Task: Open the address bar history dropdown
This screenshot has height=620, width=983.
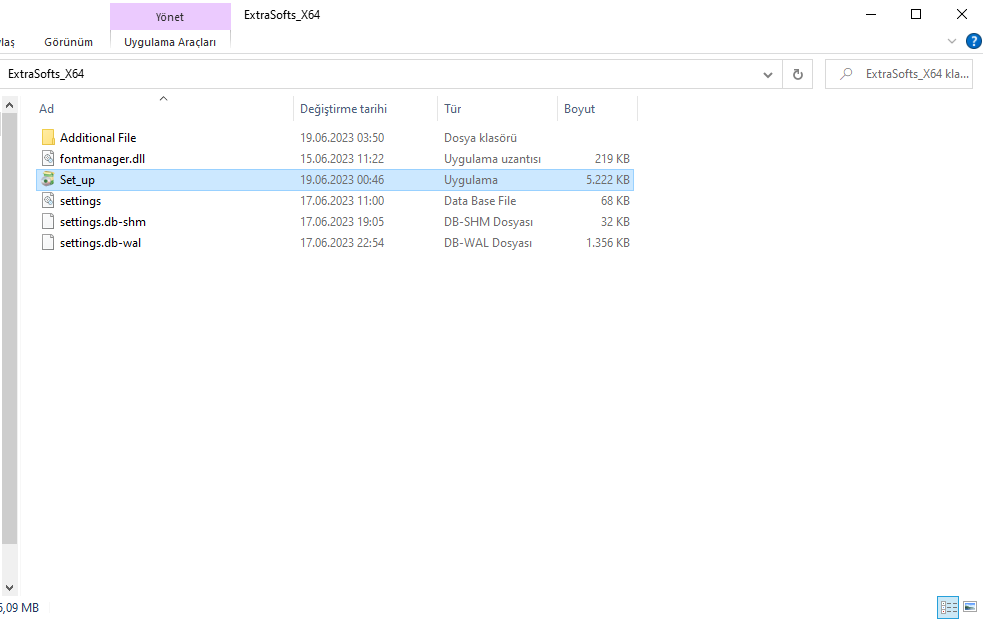Action: click(767, 75)
